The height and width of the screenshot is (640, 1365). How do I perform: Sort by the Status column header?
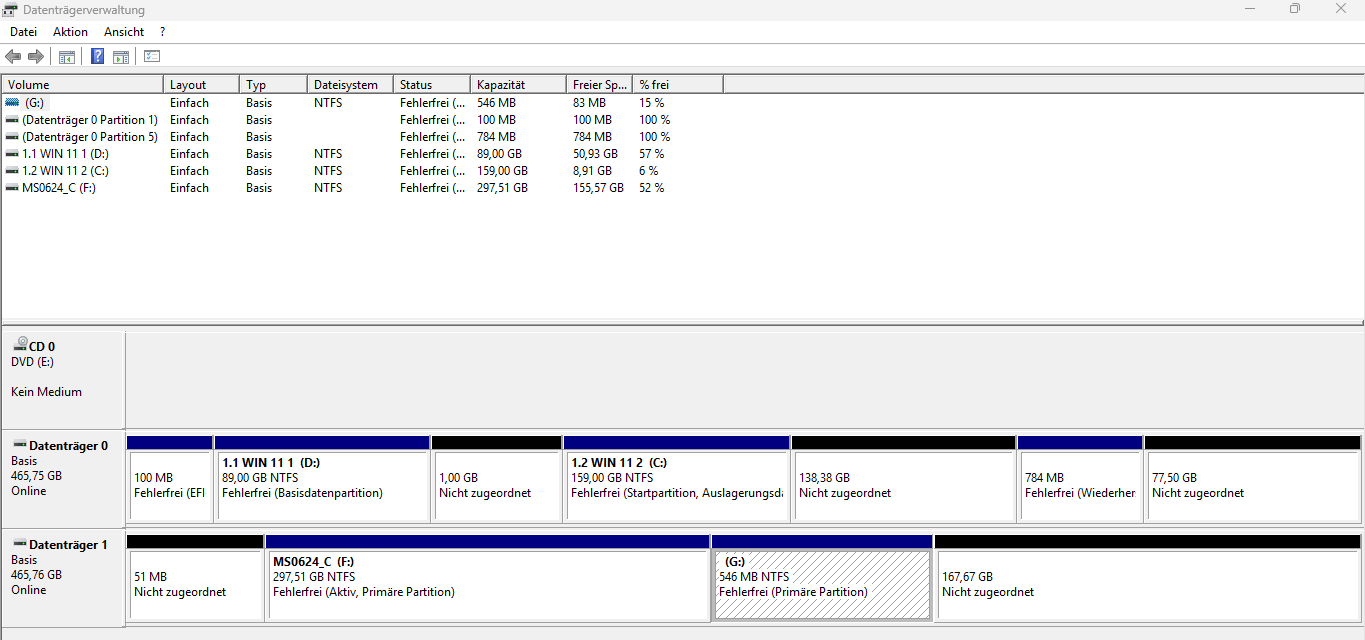[x=432, y=85]
